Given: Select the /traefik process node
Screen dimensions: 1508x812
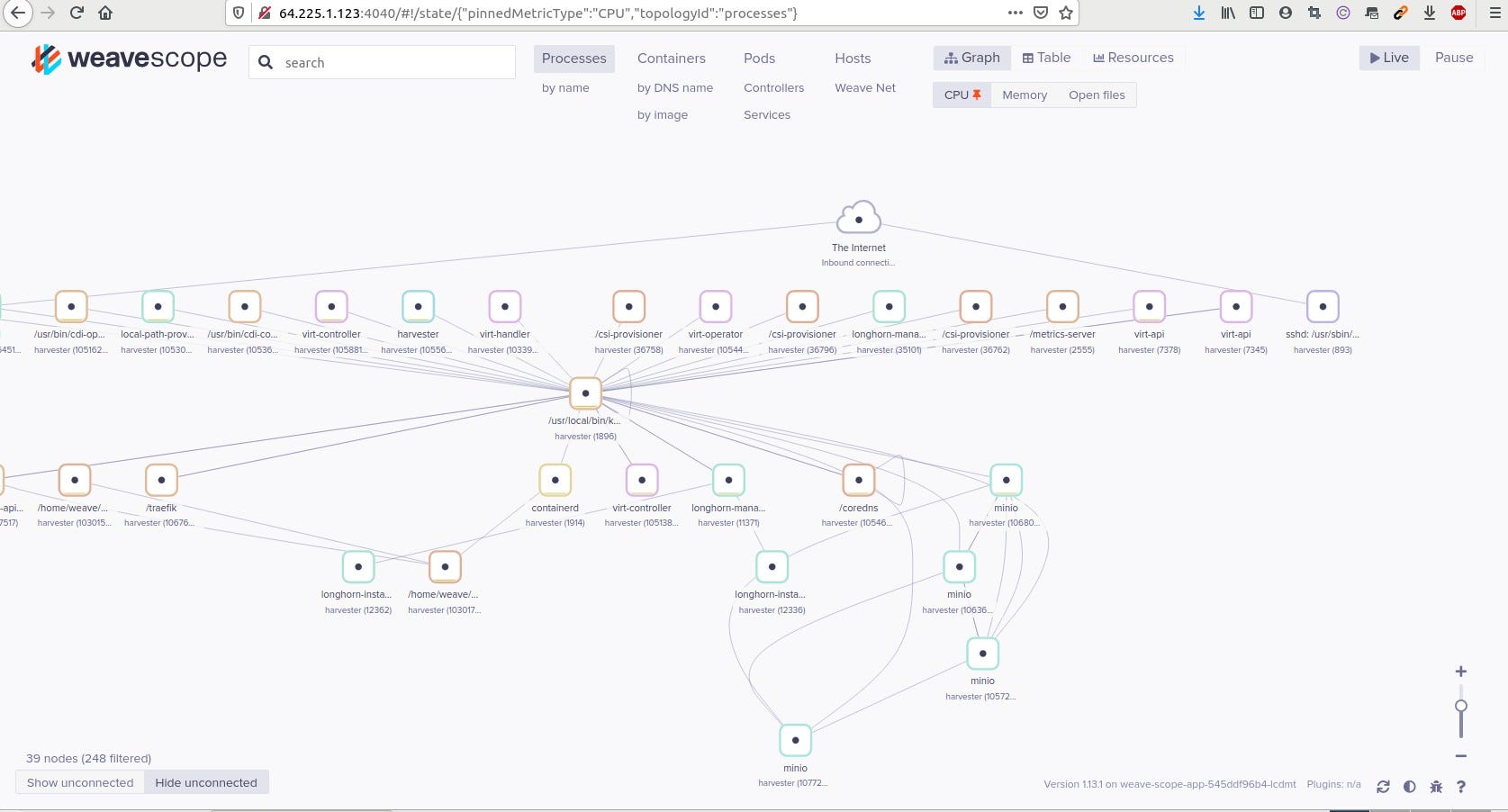Looking at the screenshot, I should (x=161, y=480).
